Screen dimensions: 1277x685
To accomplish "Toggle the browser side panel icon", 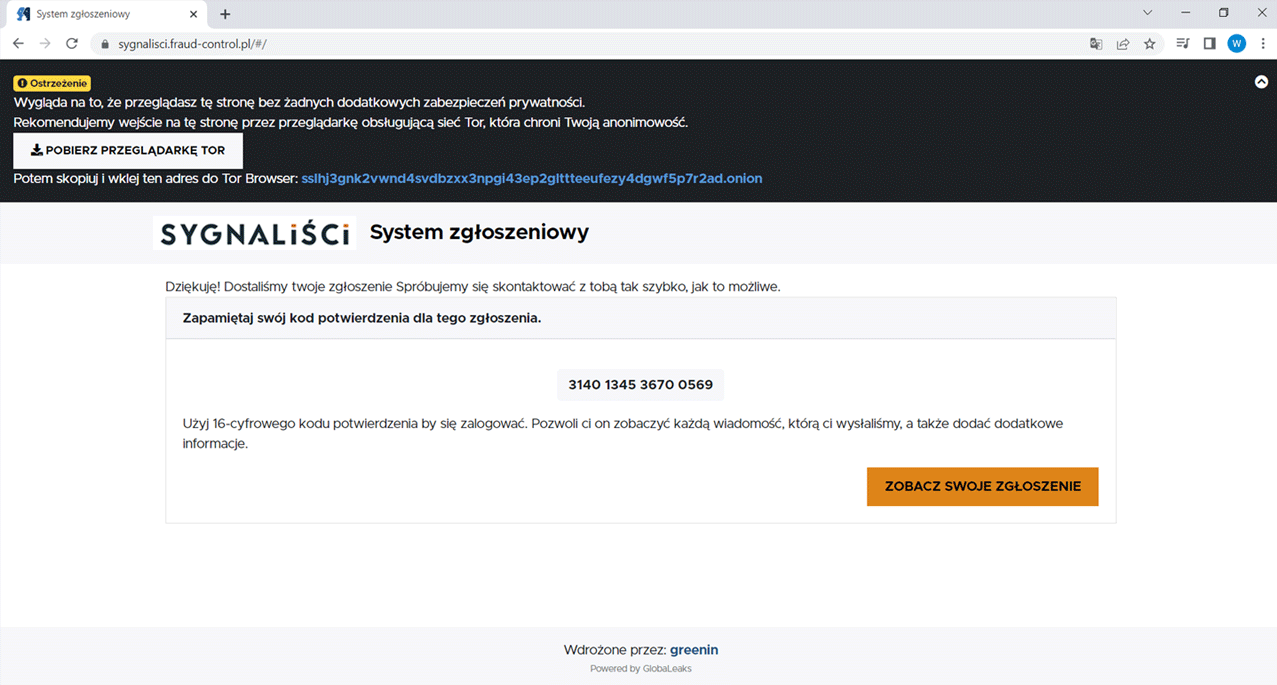I will point(1209,44).
